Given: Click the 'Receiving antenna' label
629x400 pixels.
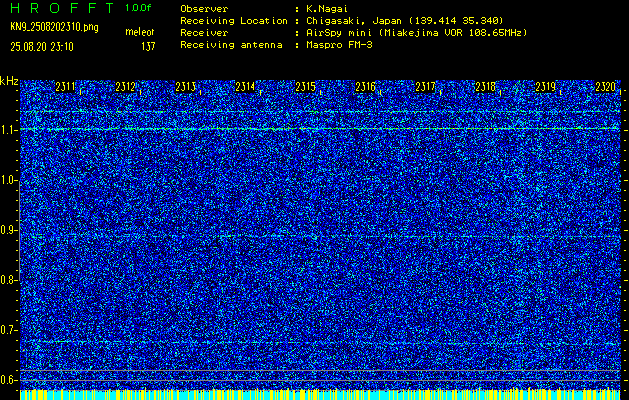Looking at the screenshot, I should (231, 45).
